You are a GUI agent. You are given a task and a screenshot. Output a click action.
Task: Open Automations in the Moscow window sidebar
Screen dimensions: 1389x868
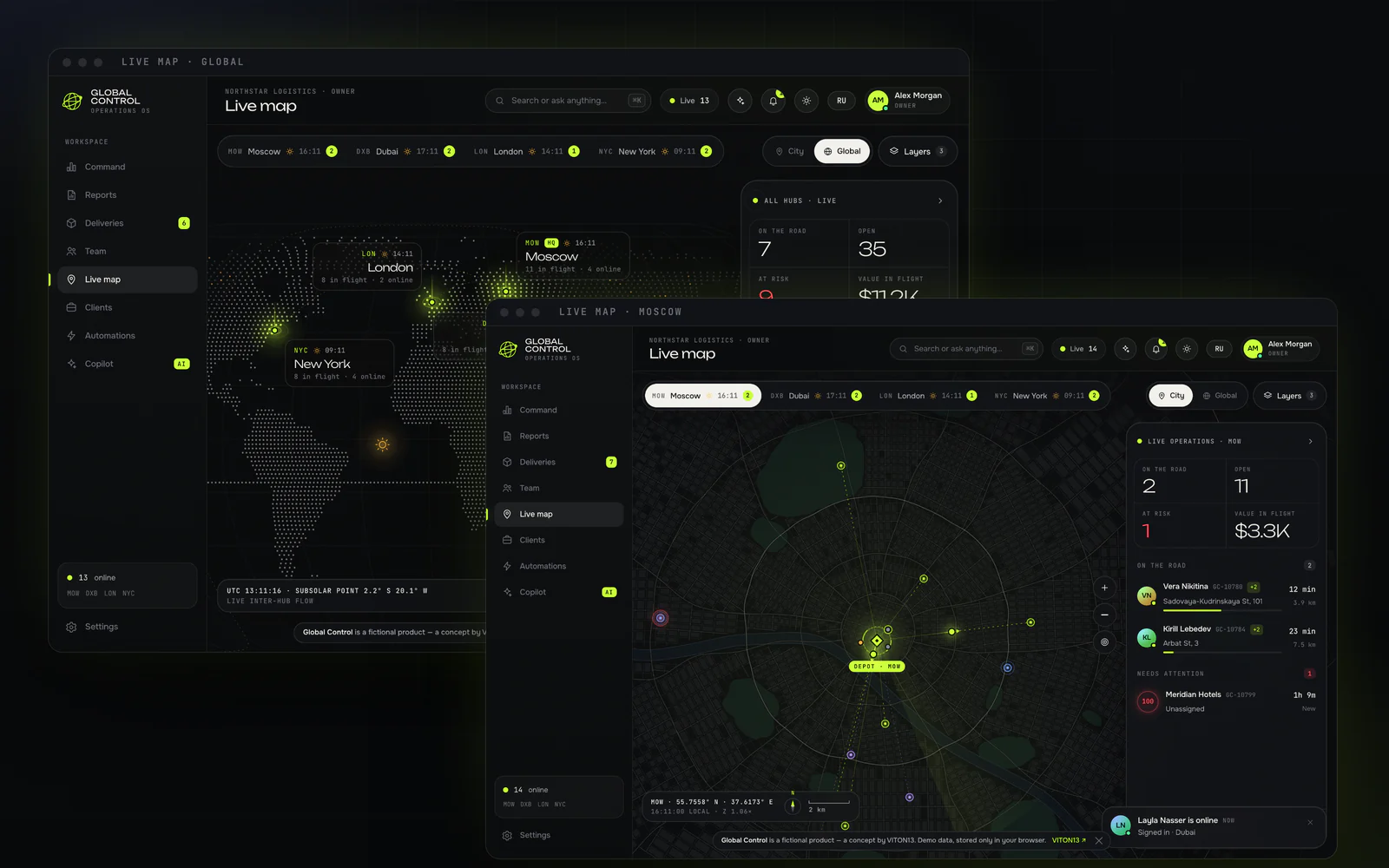[x=558, y=566]
